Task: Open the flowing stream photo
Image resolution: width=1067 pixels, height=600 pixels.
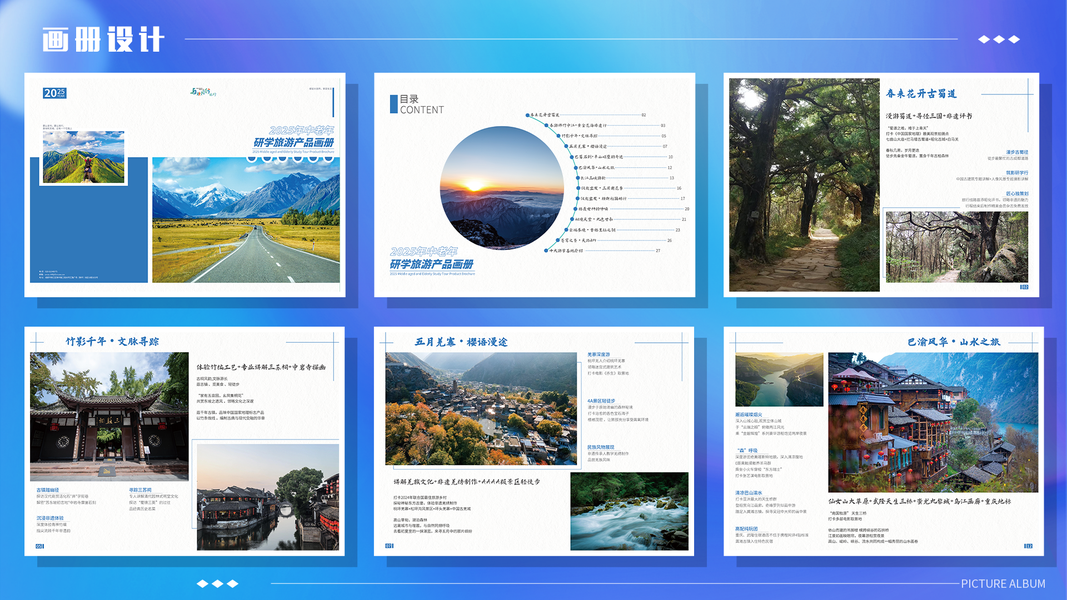Action: pyautogui.click(x=629, y=511)
